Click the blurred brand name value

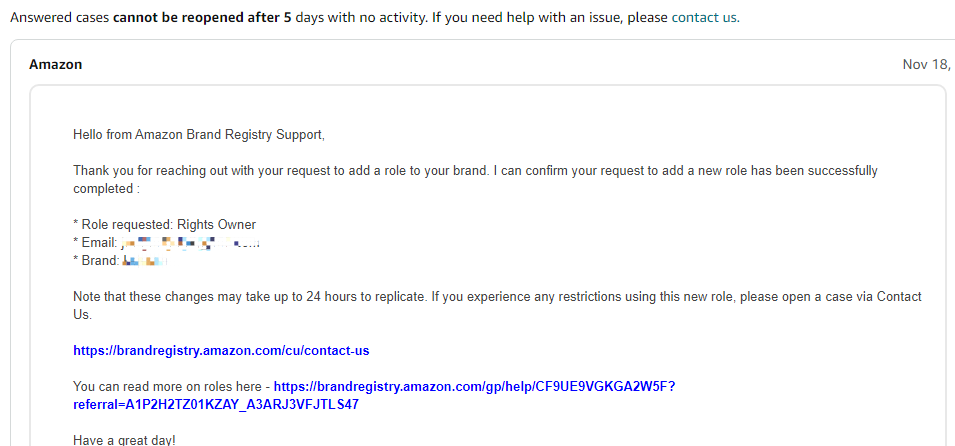(144, 261)
